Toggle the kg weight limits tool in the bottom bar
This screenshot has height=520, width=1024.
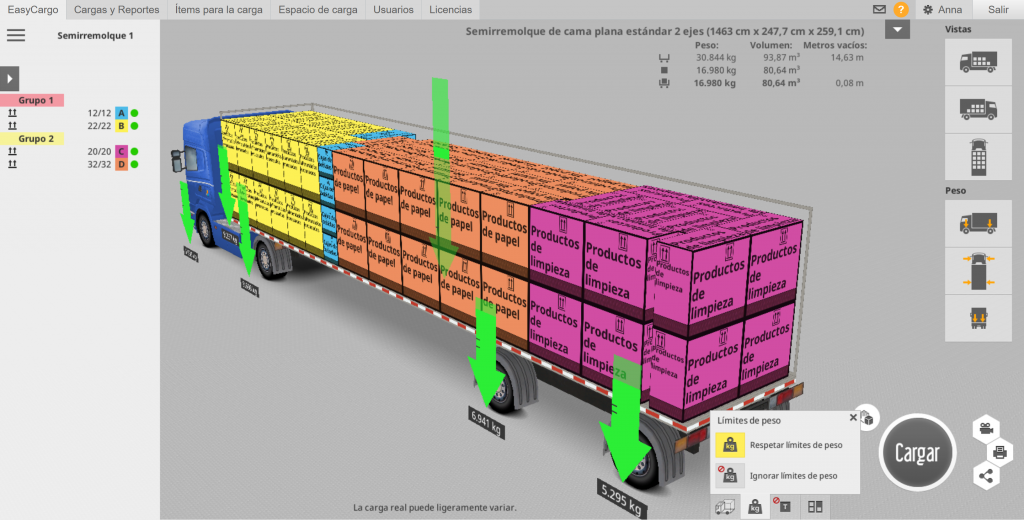[x=756, y=506]
